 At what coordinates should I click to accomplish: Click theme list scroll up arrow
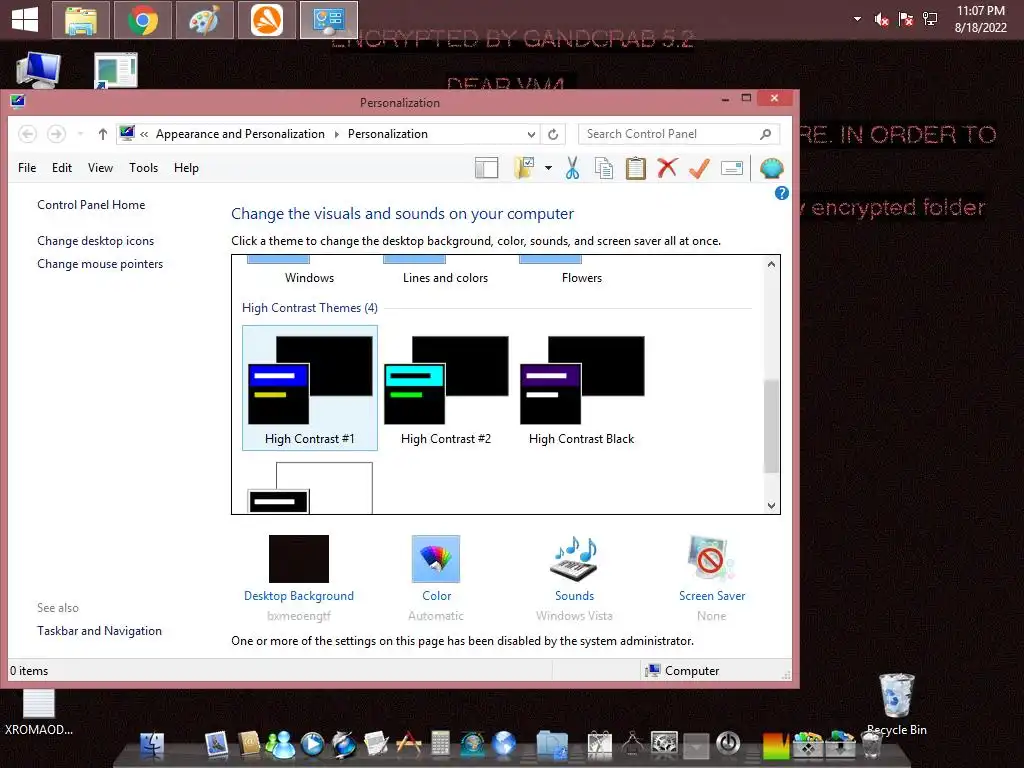click(x=771, y=264)
